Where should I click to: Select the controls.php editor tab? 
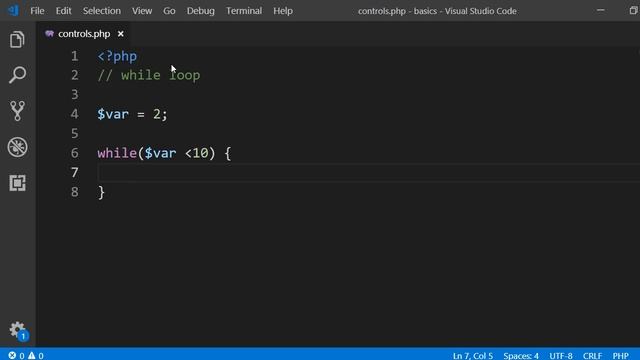(x=84, y=34)
